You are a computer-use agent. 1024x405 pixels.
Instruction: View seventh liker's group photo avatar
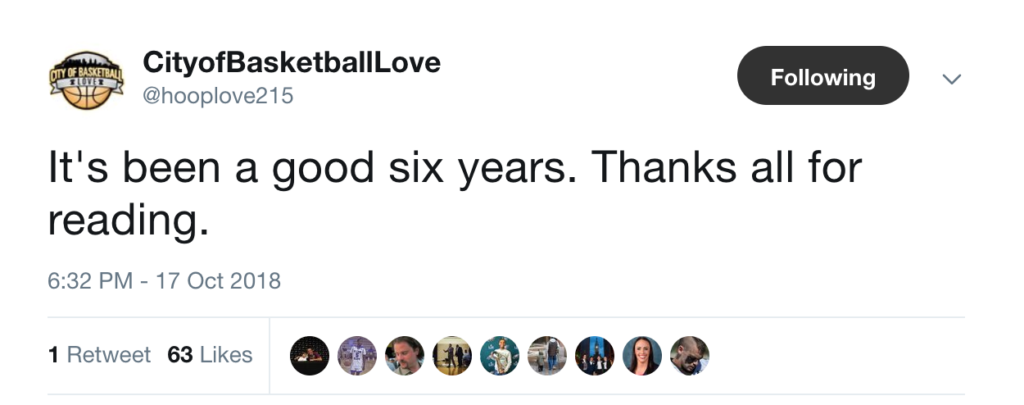[594, 355]
